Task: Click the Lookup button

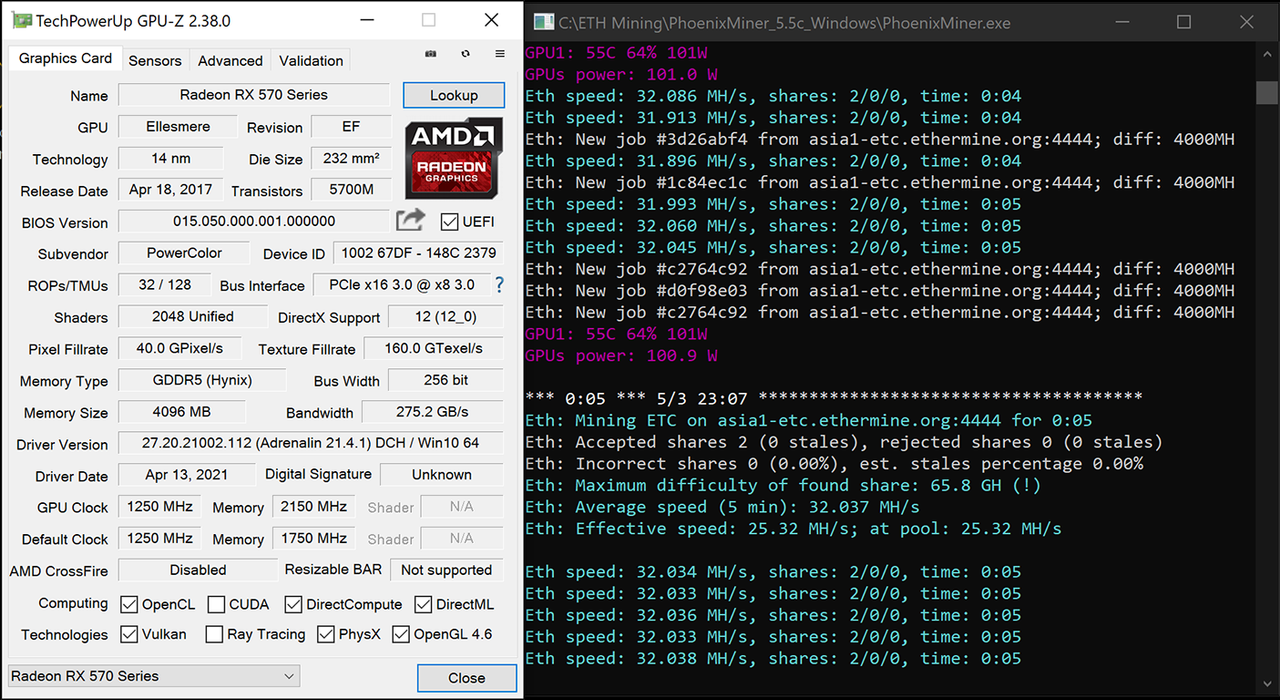Action: coord(454,95)
